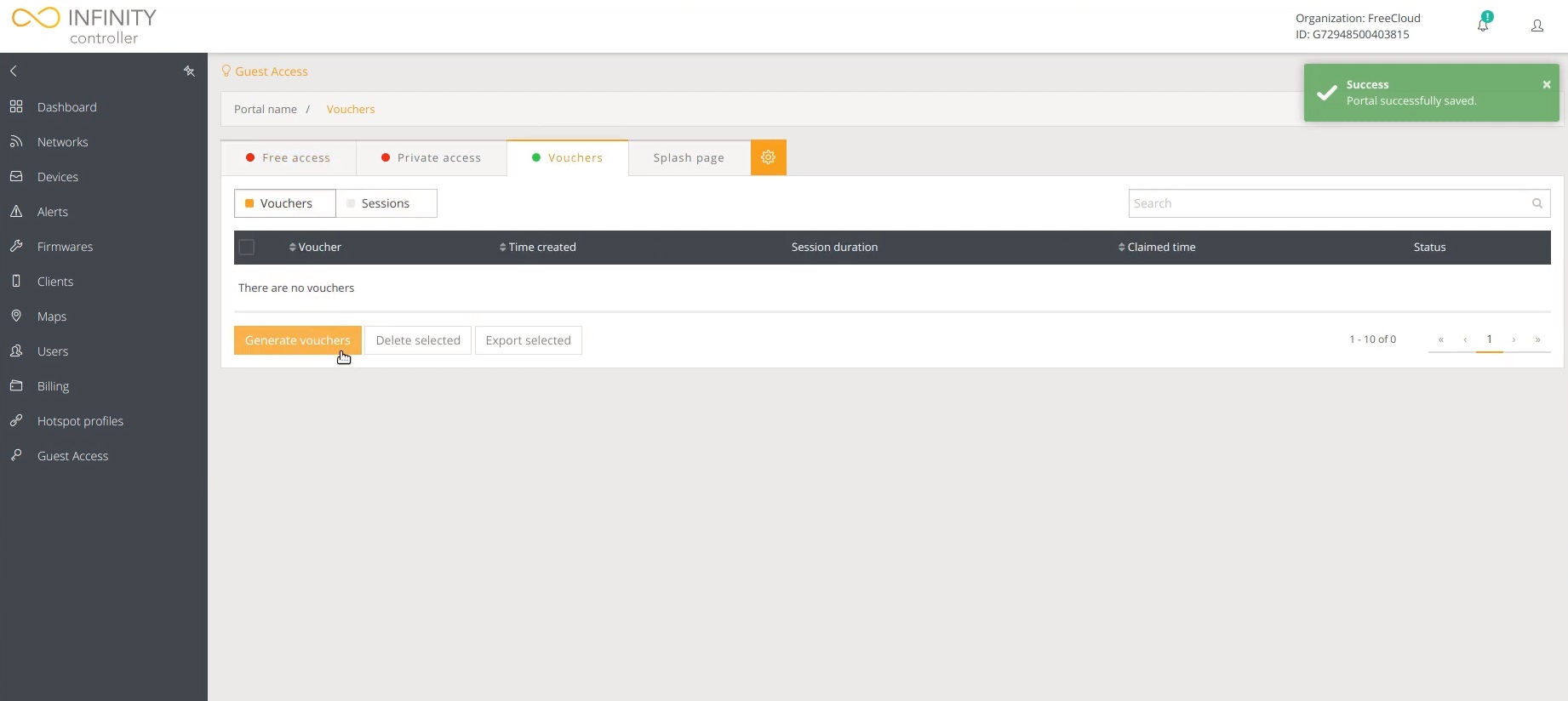The image size is (1568, 701).
Task: Click the Networks signal icon
Action: [16, 142]
